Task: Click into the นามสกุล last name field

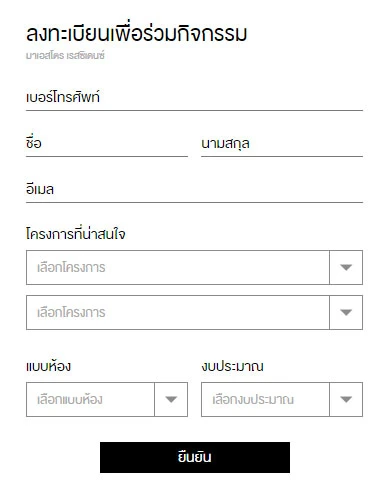Action: pyautogui.click(x=282, y=144)
